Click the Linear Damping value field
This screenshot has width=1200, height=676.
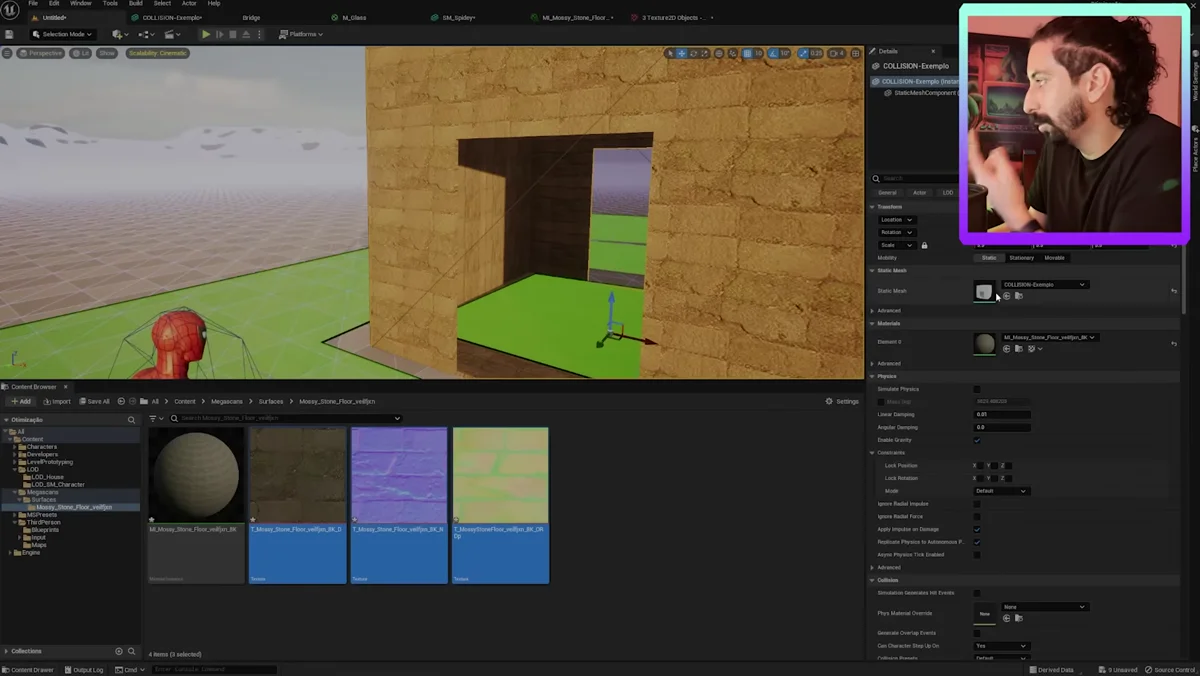(x=1002, y=414)
